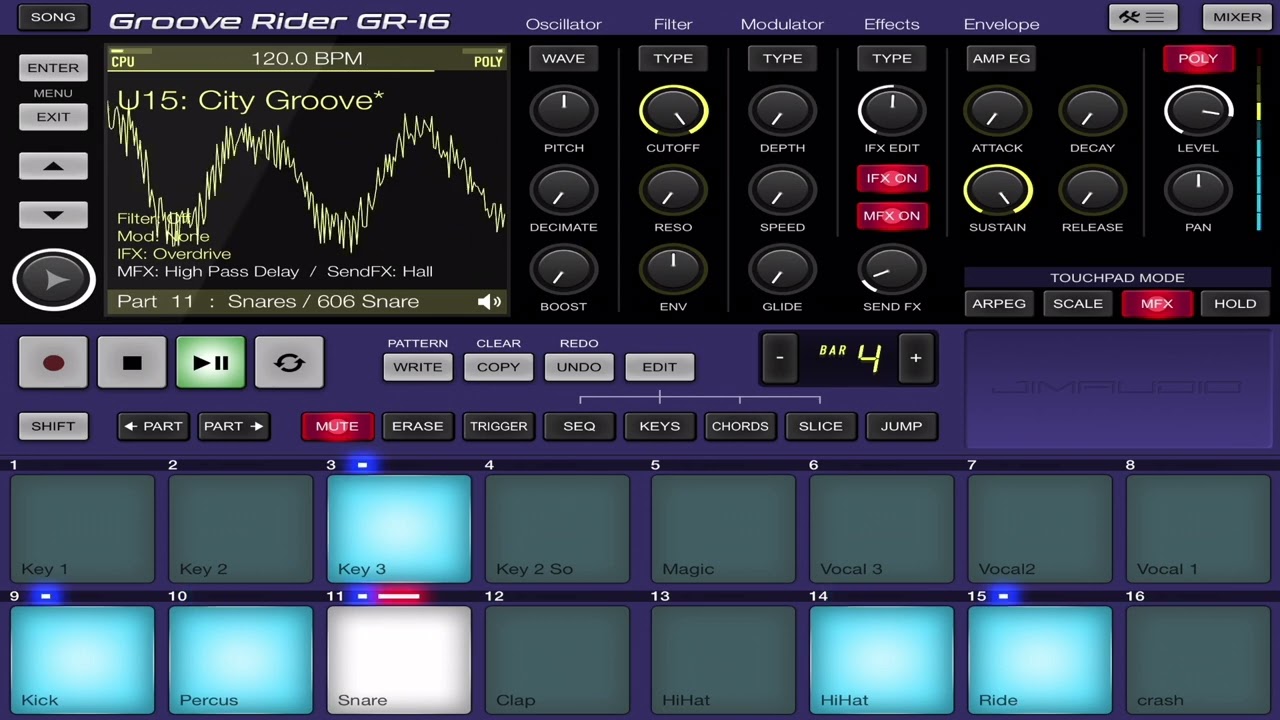Click the GLIDE knob
Screen dimensions: 1280x720
[x=782, y=269]
